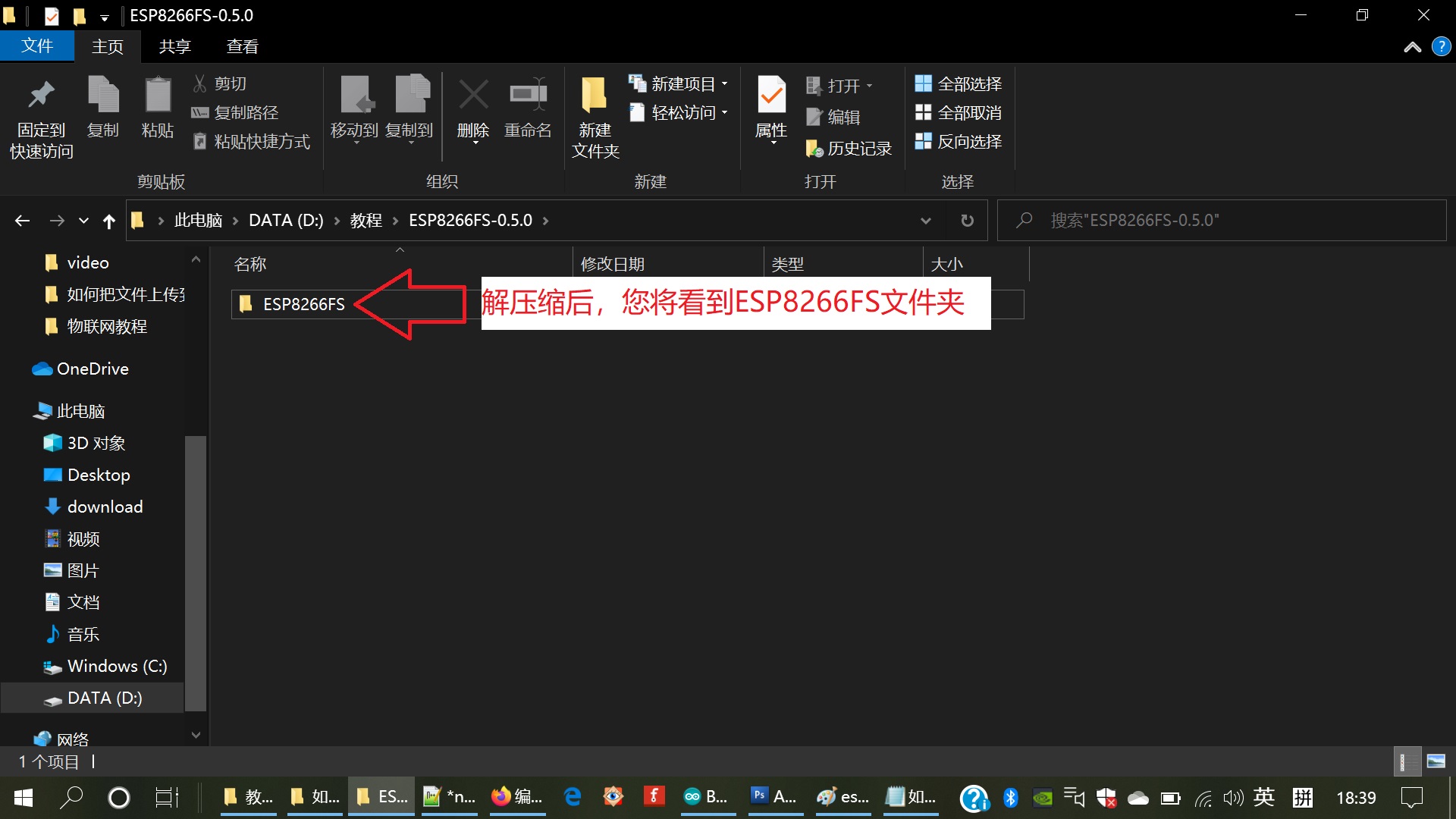Create a new folder with 新建文件夹
Image resolution: width=1456 pixels, height=819 pixels.
point(595,96)
